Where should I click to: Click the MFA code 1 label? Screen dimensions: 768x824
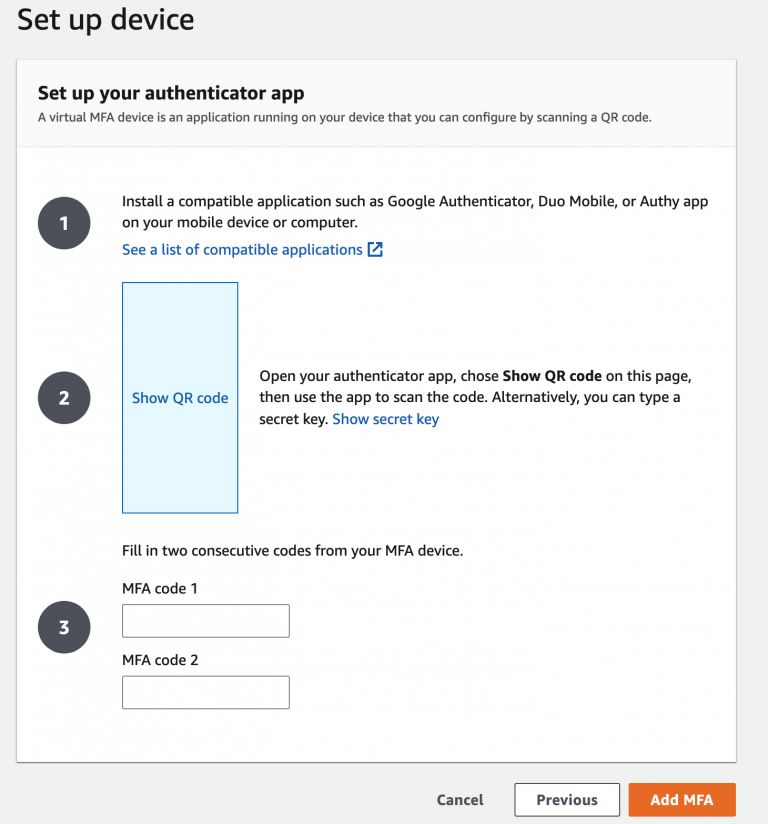point(160,588)
